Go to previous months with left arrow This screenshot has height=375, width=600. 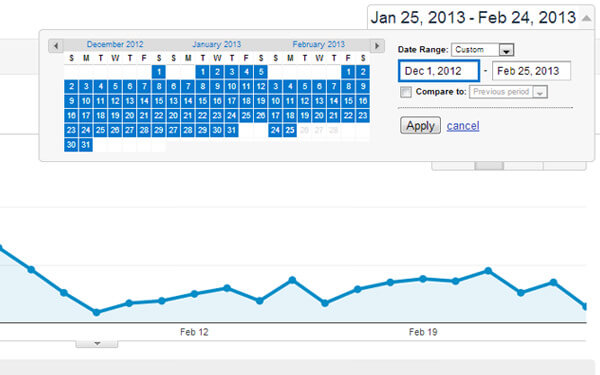click(56, 46)
